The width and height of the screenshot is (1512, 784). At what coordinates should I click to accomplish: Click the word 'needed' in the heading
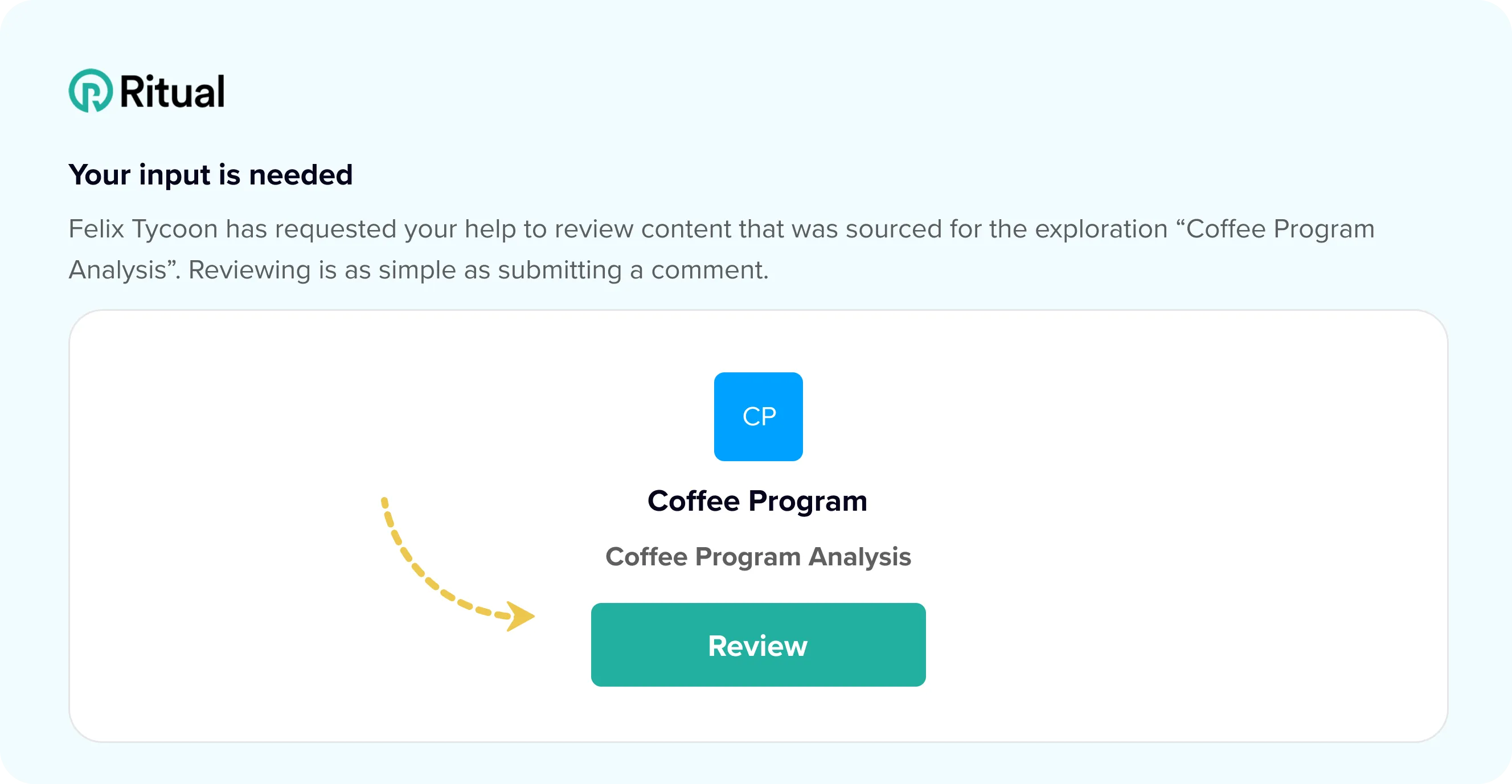[301, 174]
